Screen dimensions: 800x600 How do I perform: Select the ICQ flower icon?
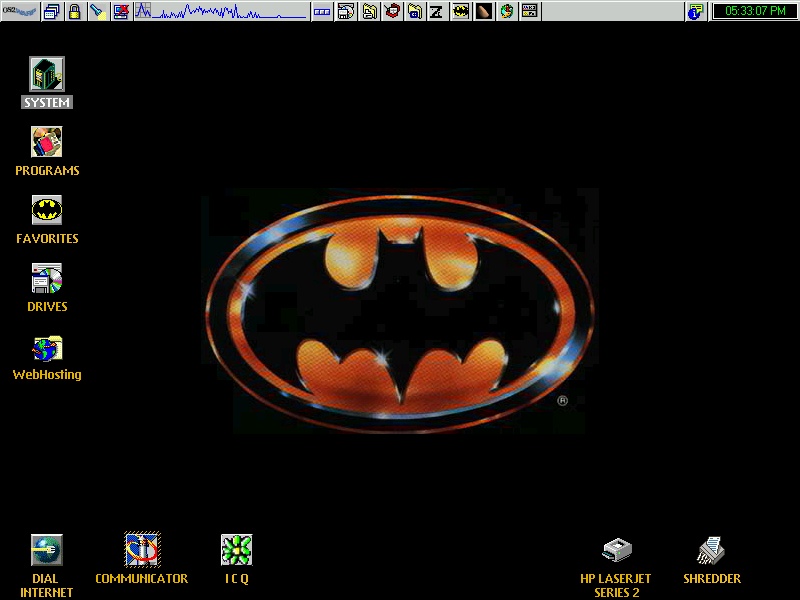coord(236,550)
